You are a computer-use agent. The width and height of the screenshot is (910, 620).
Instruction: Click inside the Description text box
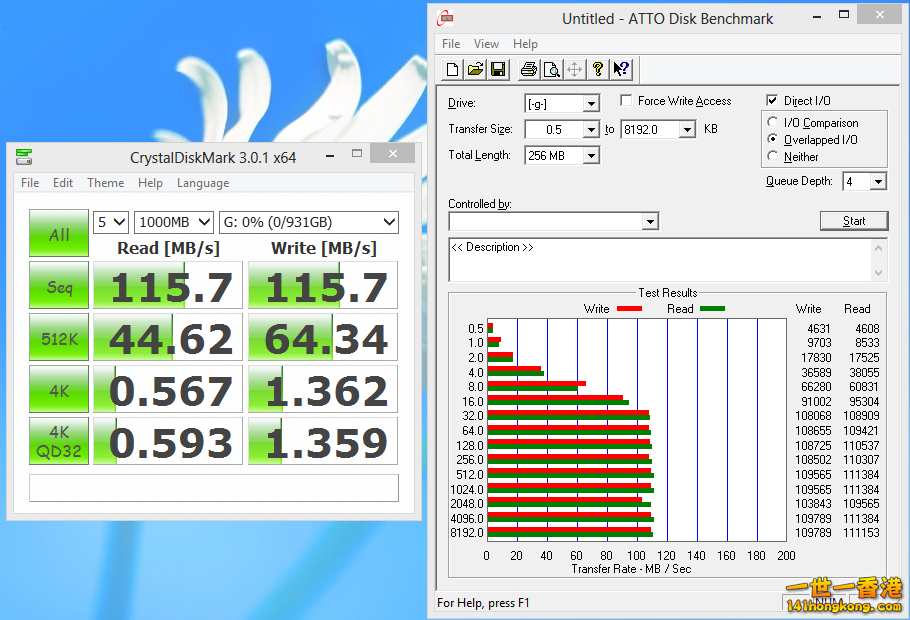[x=660, y=260]
